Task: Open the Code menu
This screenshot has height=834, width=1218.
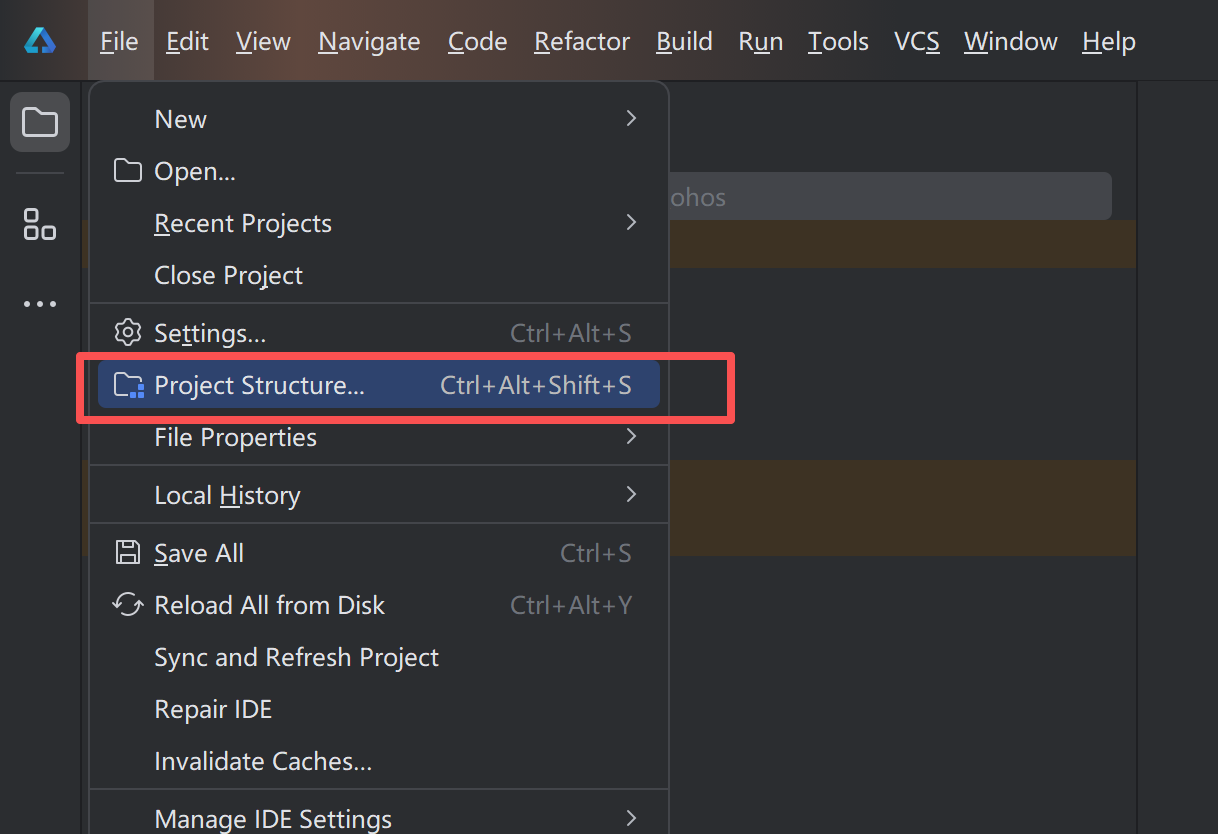Action: [x=477, y=41]
